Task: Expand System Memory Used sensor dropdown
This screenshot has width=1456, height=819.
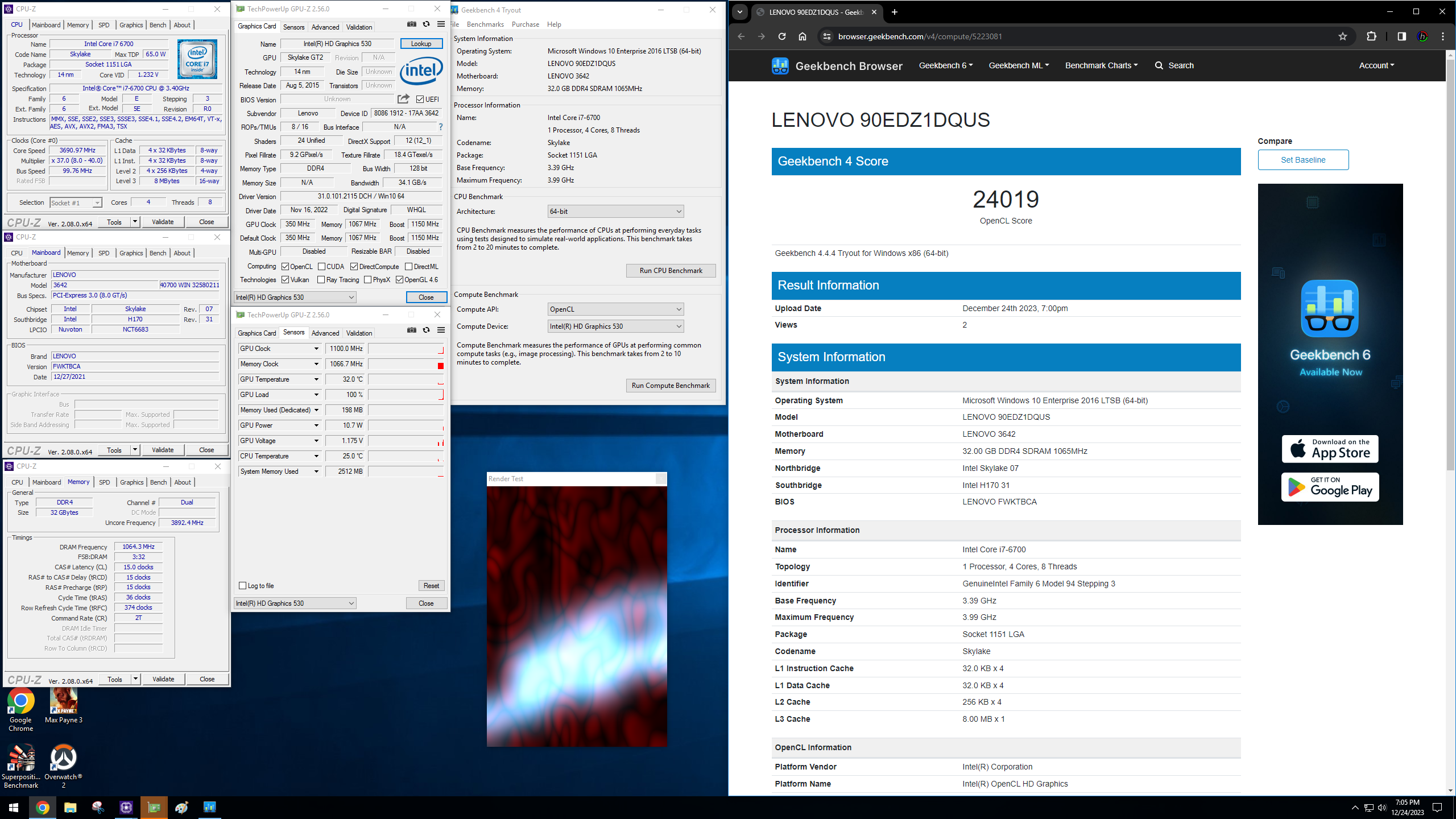Action: click(317, 471)
